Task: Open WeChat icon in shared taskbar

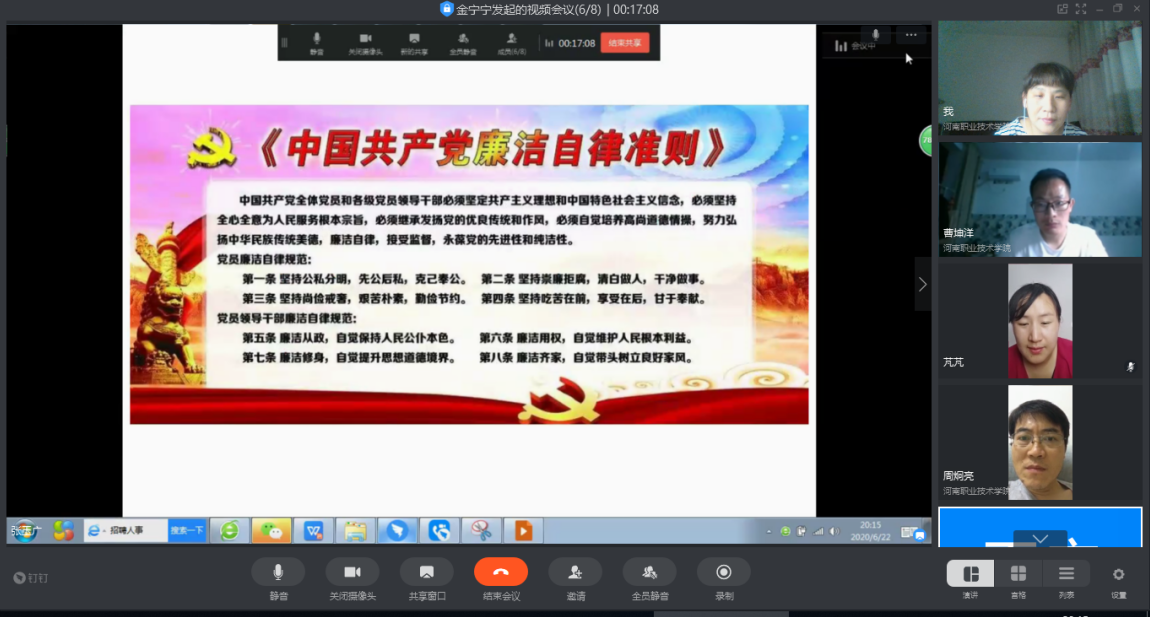Action: coord(271,530)
